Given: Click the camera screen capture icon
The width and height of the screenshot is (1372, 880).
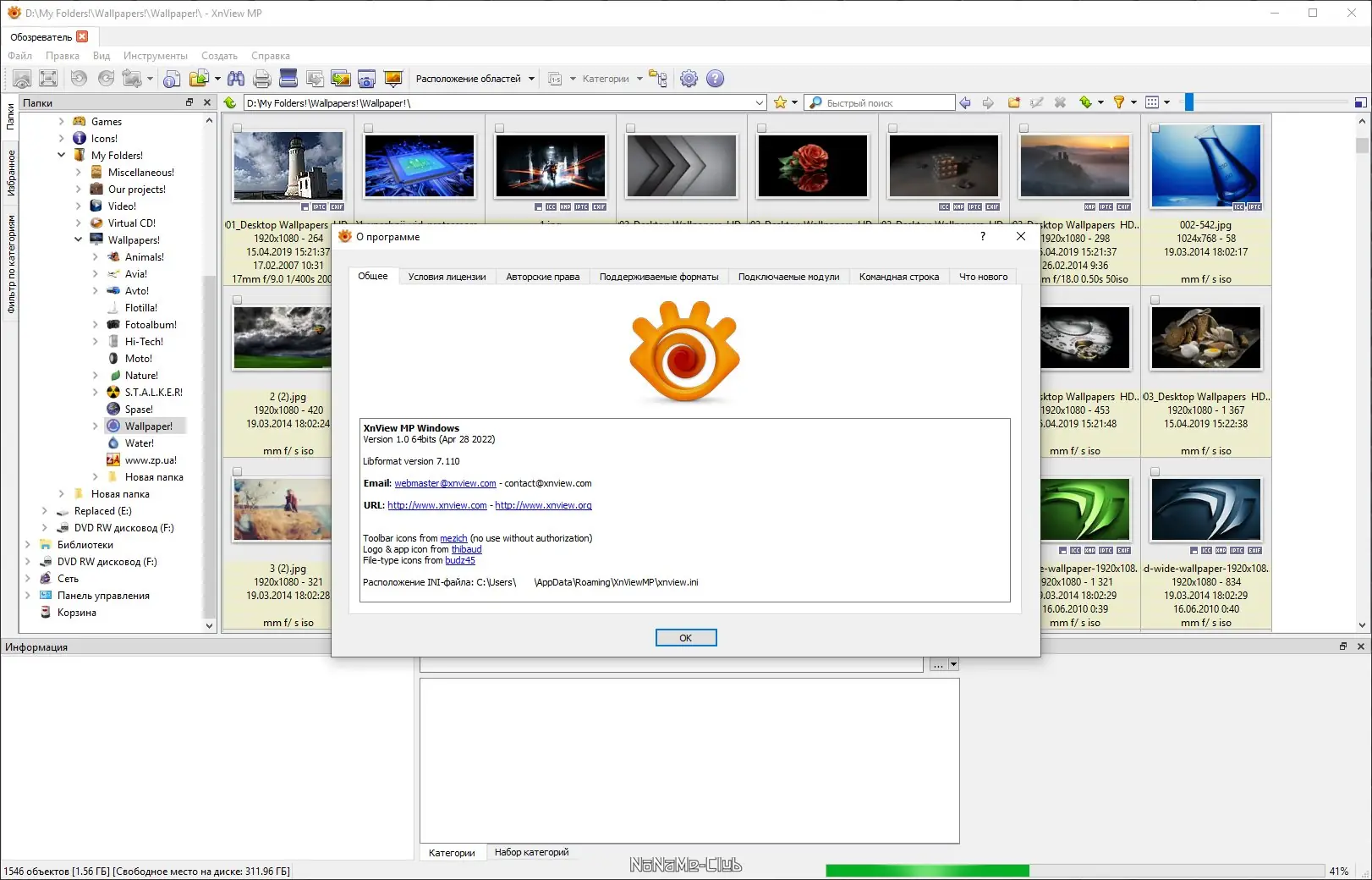Looking at the screenshot, I should point(366,79).
